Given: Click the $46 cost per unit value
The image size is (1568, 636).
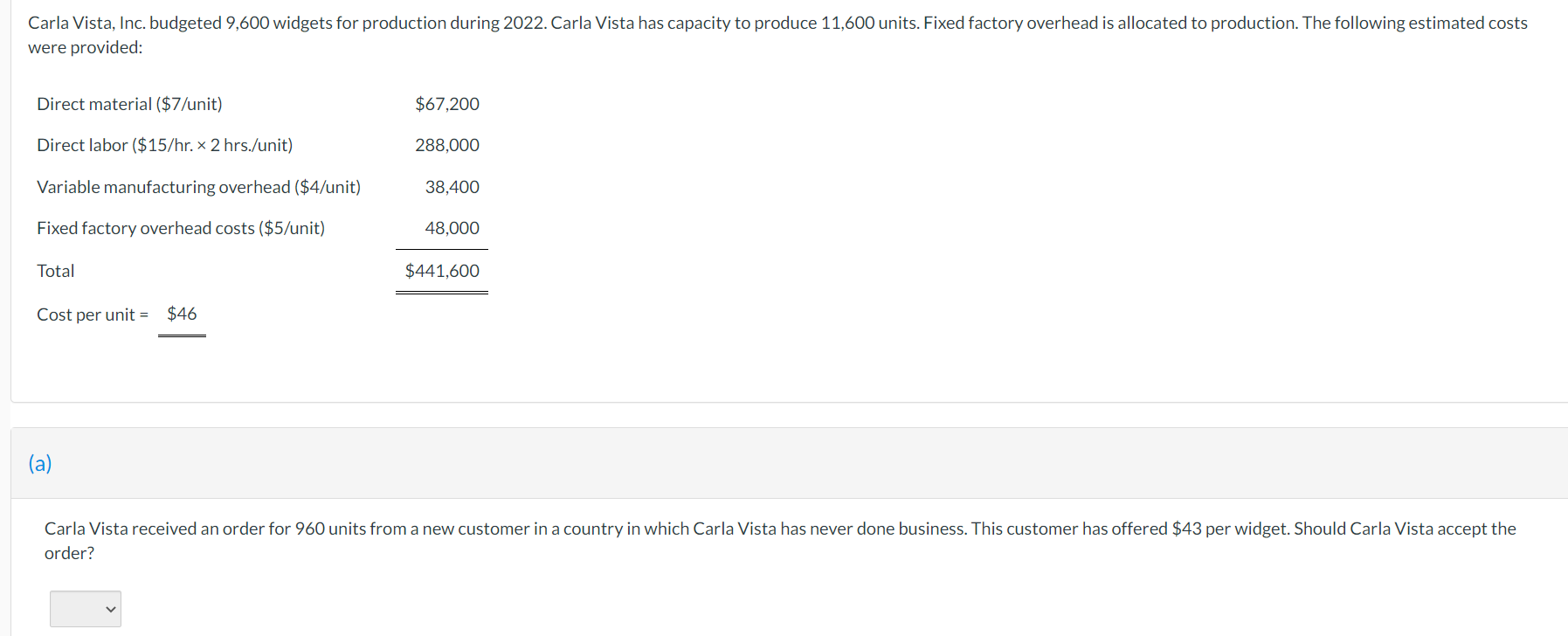Looking at the screenshot, I should (182, 314).
